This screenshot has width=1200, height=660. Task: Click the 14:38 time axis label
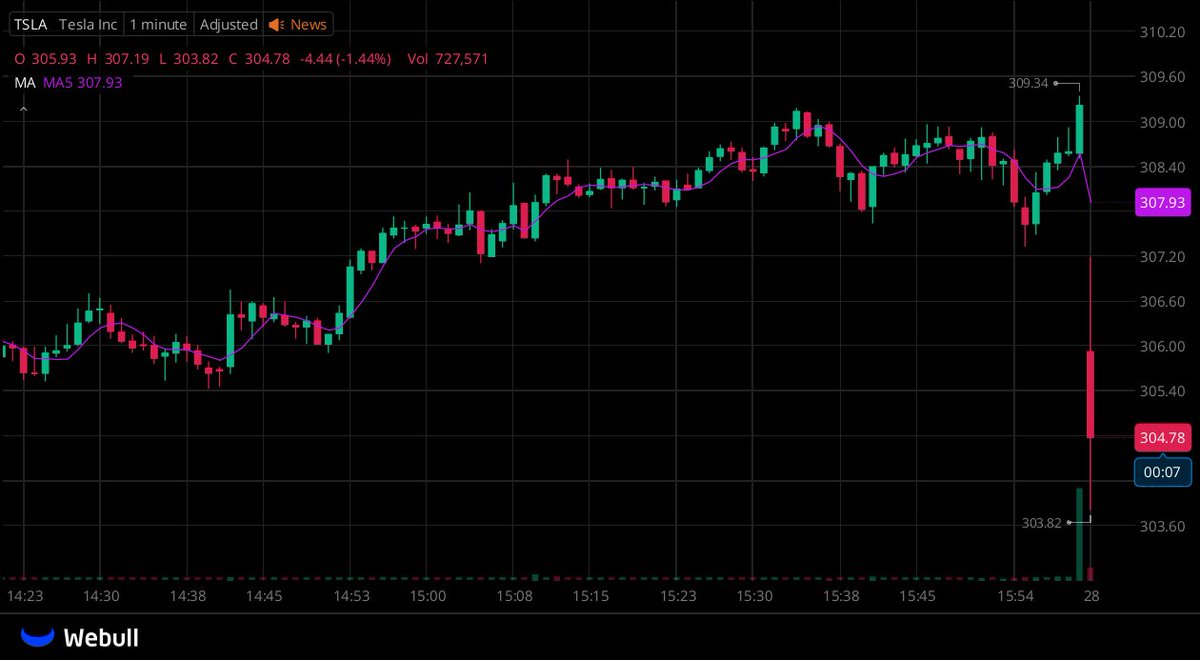point(189,595)
